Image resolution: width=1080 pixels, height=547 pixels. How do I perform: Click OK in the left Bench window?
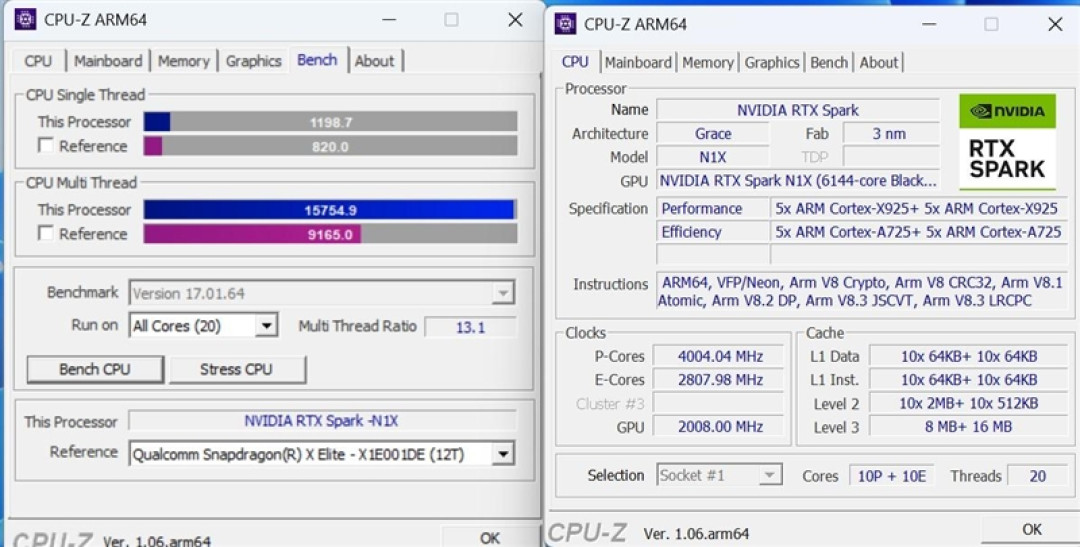(x=490, y=537)
